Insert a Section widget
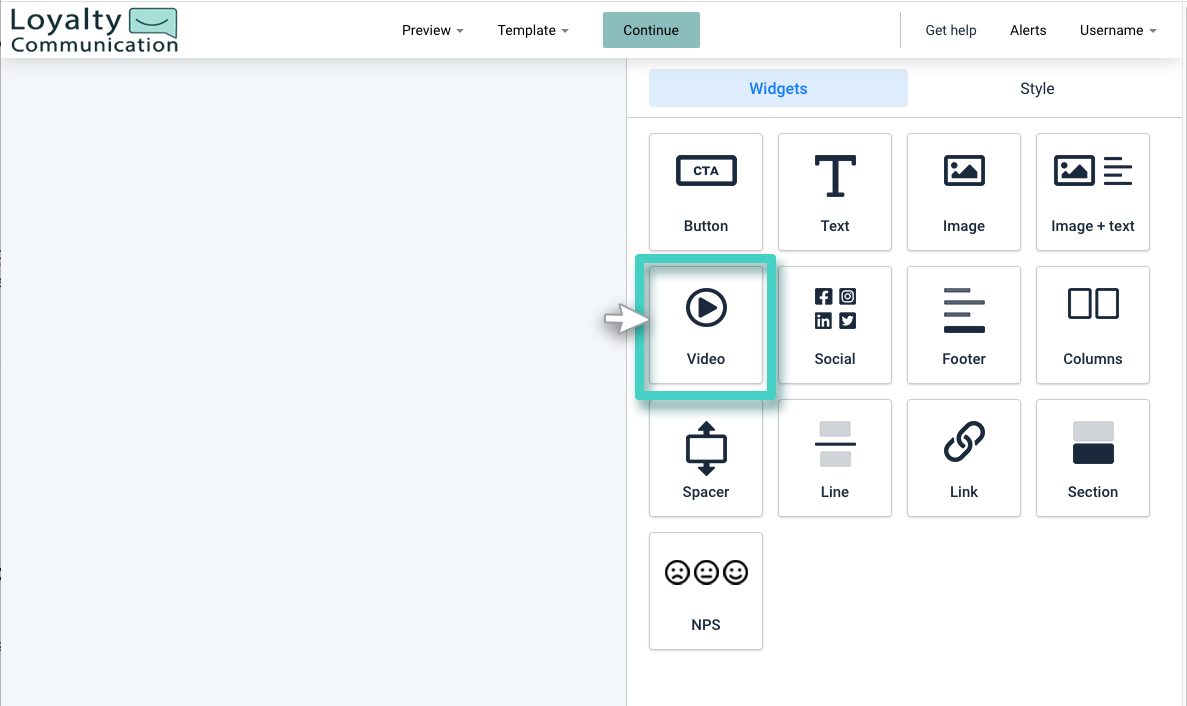Screen dimensions: 1187x706 pos(1092,459)
